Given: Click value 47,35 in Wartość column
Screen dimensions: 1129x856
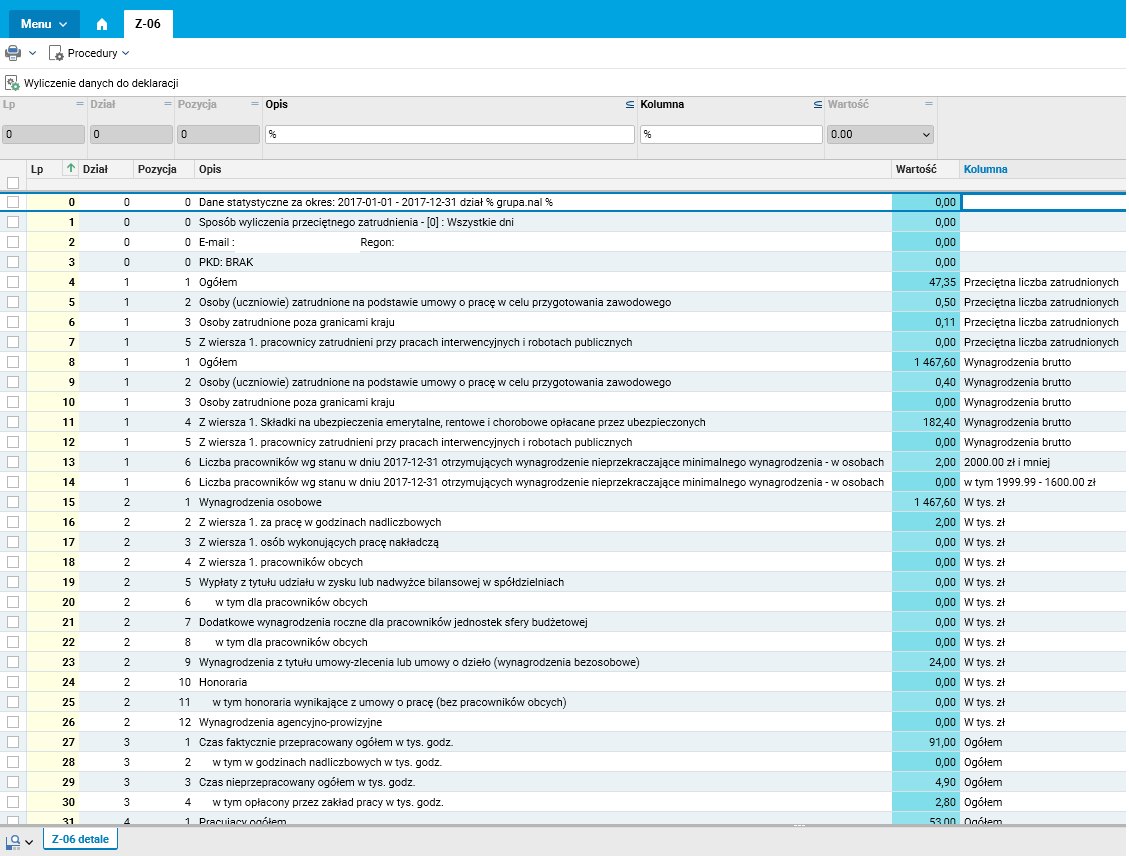Looking at the screenshot, I should click(x=942, y=282).
